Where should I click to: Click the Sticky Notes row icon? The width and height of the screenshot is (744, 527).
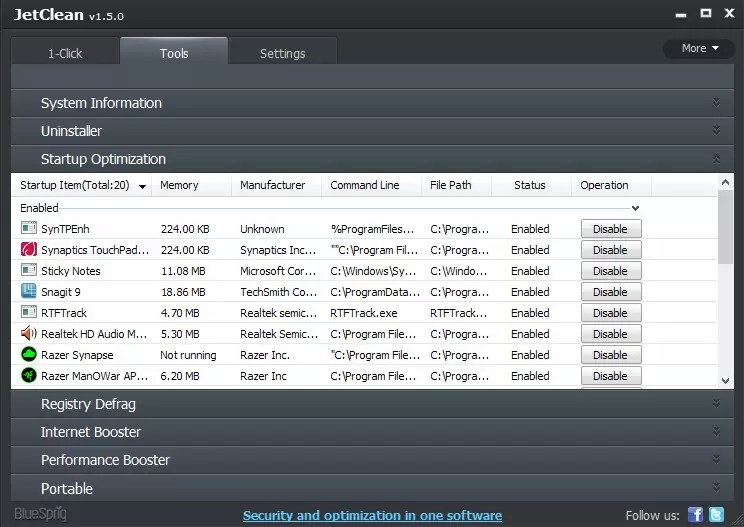(x=28, y=270)
